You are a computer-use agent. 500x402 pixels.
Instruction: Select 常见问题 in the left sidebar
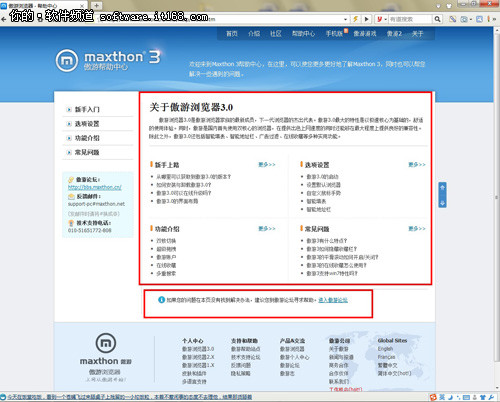[x=87, y=152]
